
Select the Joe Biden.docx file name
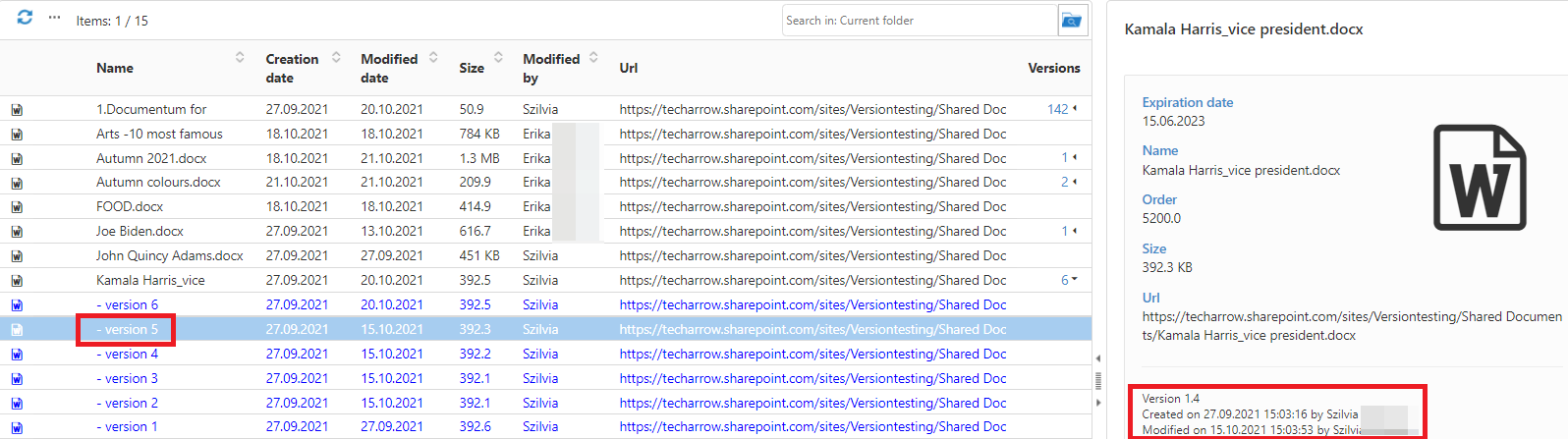click(140, 231)
